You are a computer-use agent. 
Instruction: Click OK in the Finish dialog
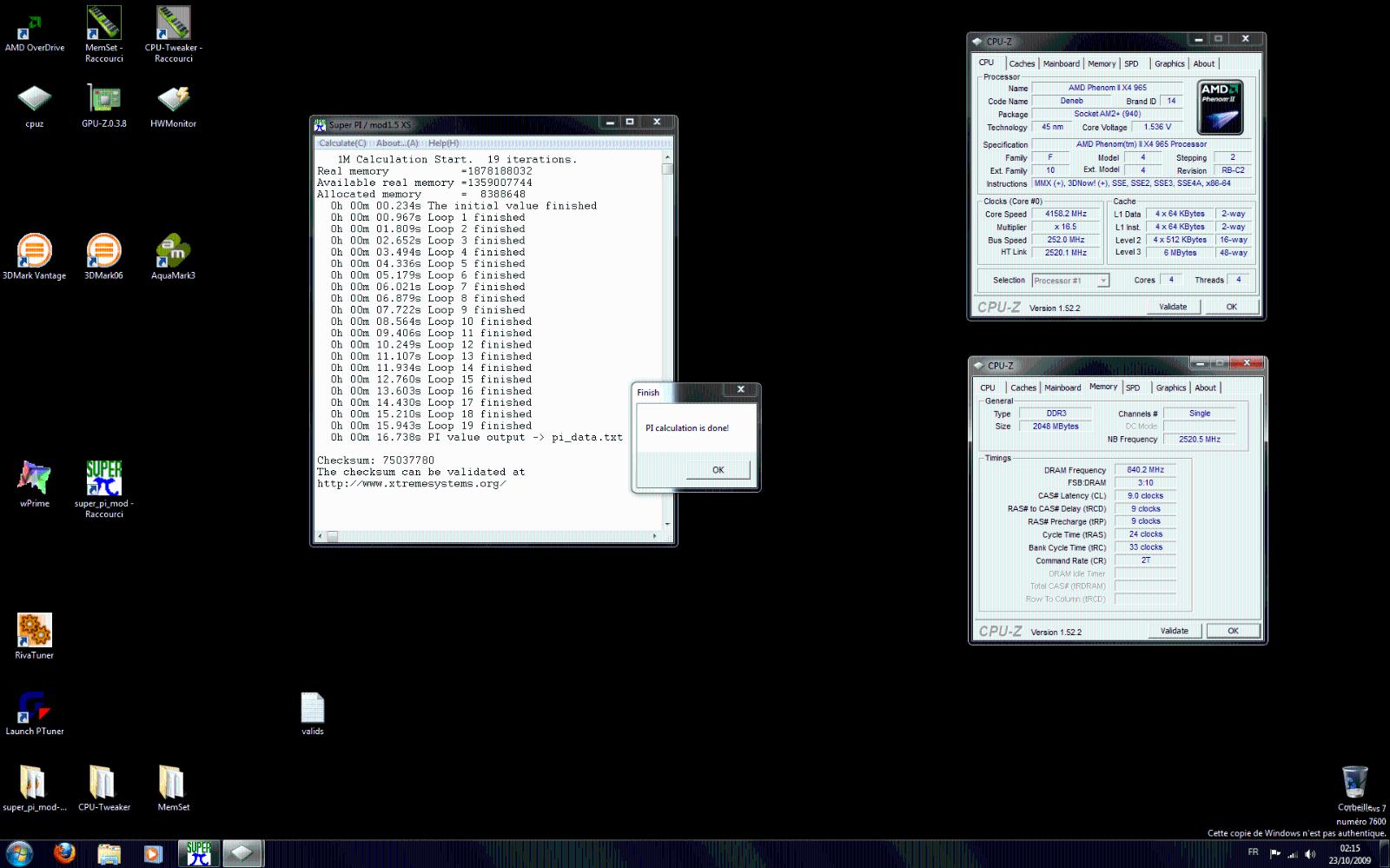[718, 470]
